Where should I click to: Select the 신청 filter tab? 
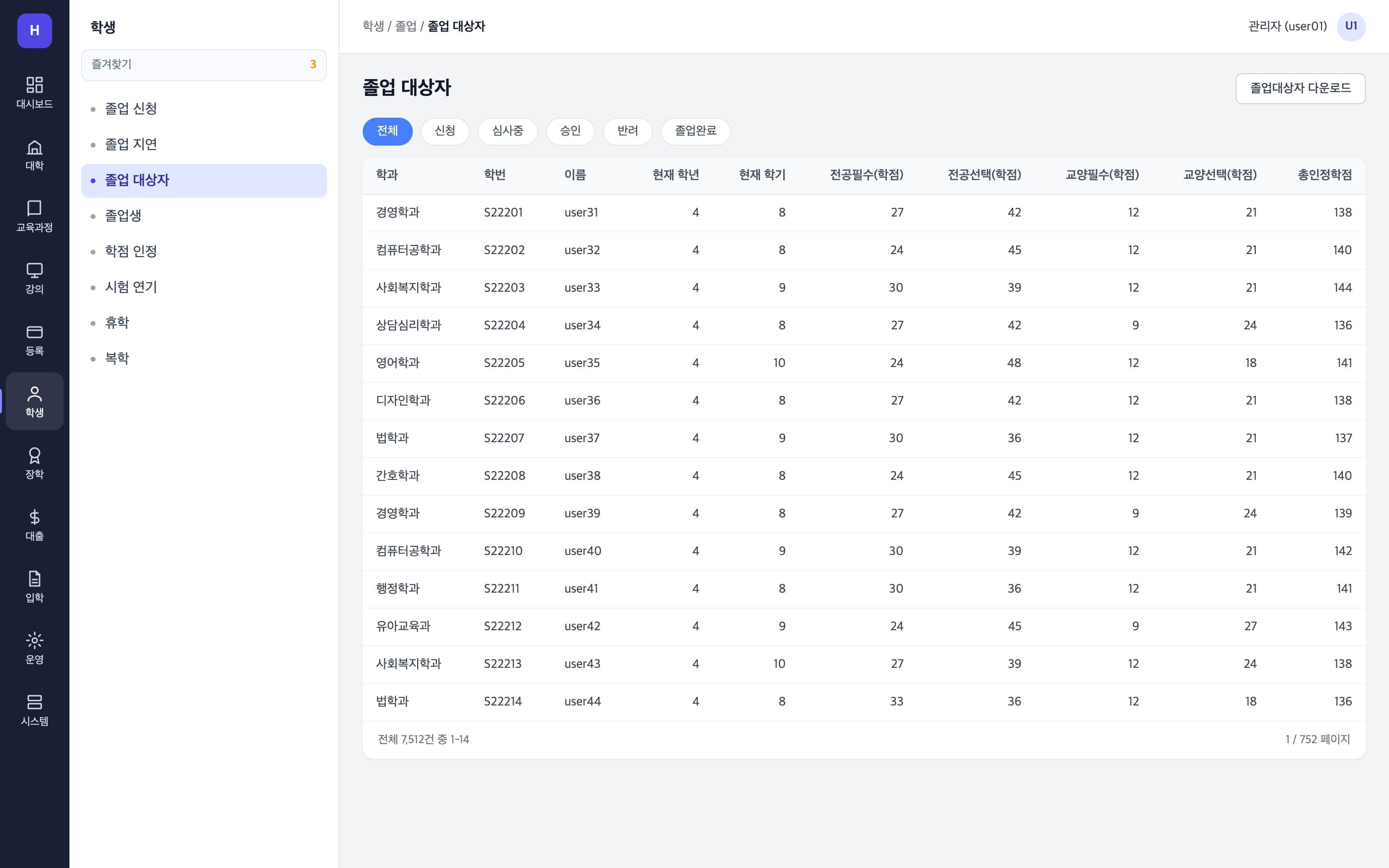pos(445,131)
